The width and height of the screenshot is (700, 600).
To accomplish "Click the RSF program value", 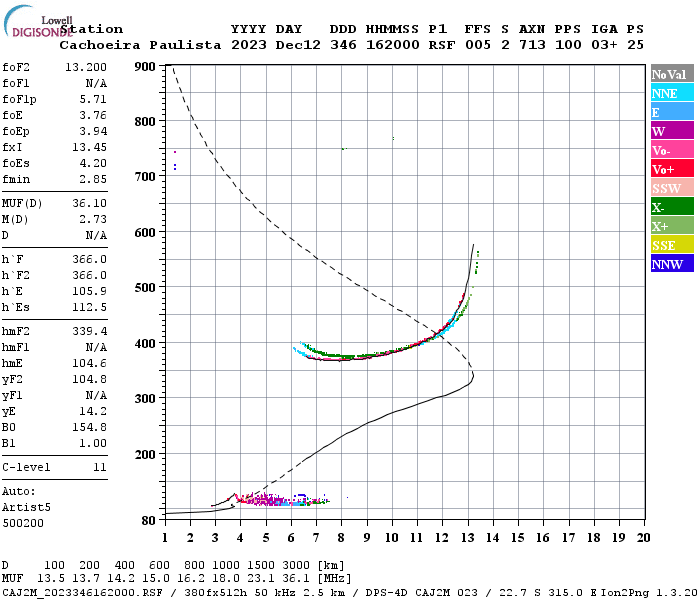I will coord(442,45).
